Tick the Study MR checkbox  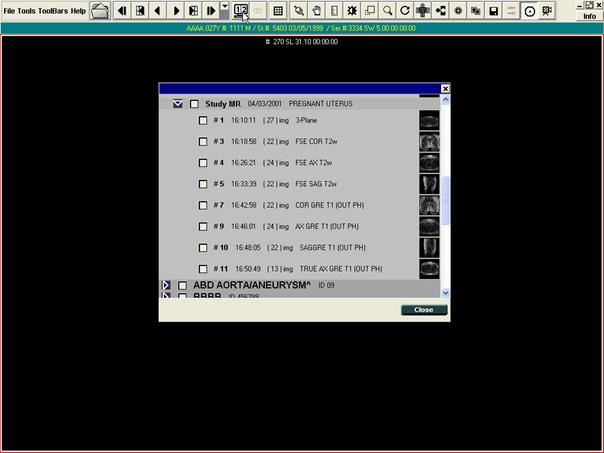point(194,104)
